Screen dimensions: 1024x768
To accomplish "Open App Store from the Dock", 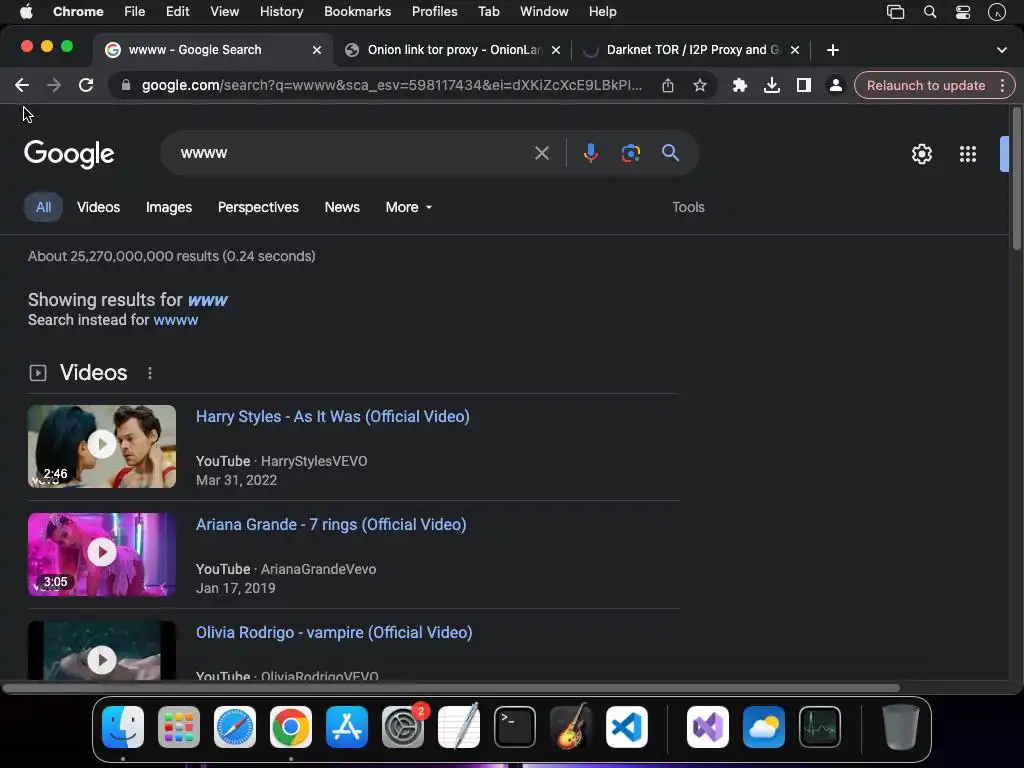I will pos(347,727).
